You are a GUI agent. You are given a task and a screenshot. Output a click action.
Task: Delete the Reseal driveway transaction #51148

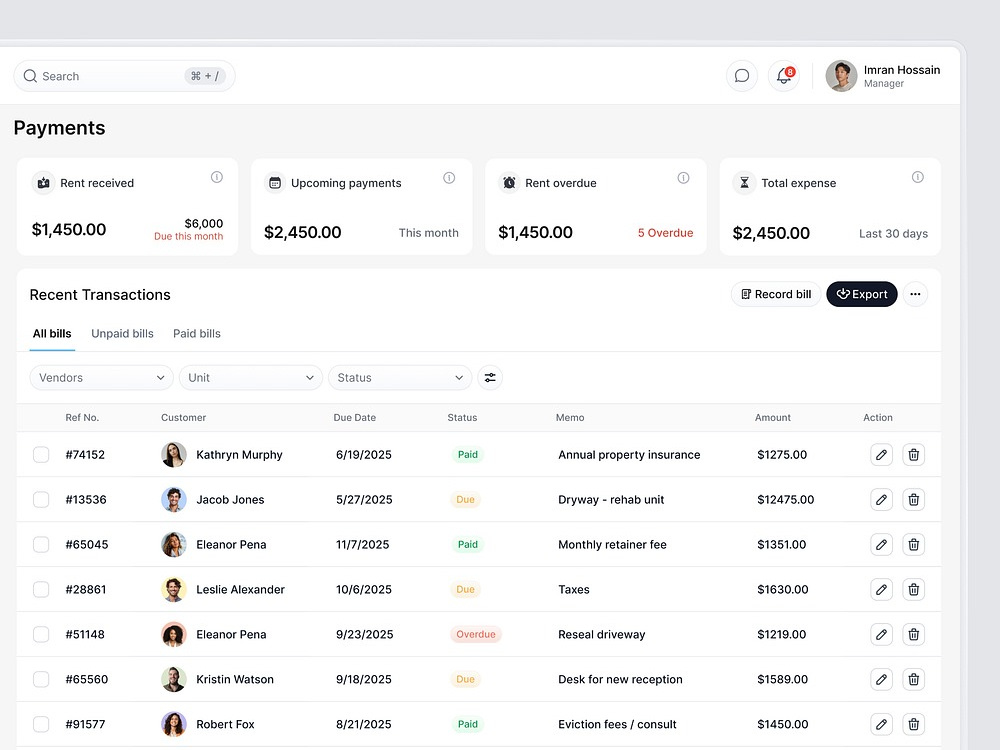point(913,635)
